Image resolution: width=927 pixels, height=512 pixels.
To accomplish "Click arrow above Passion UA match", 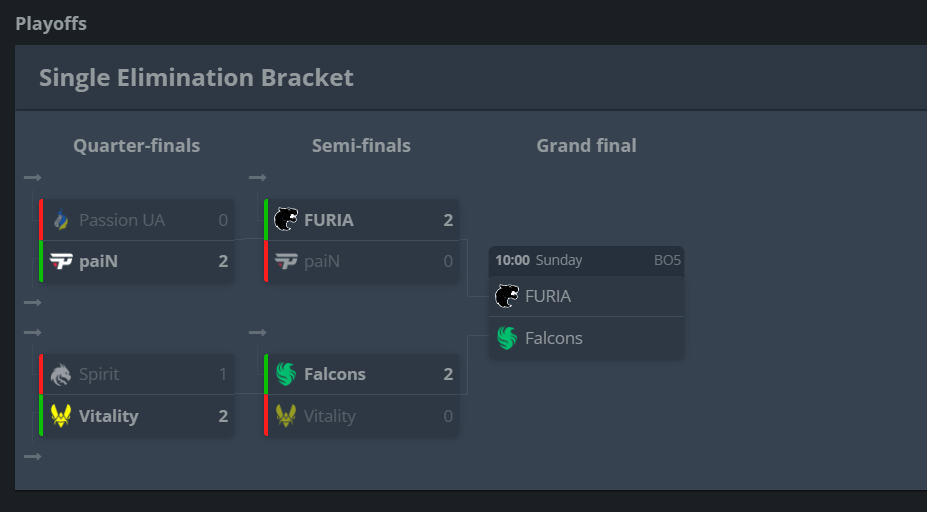I will (x=33, y=177).
